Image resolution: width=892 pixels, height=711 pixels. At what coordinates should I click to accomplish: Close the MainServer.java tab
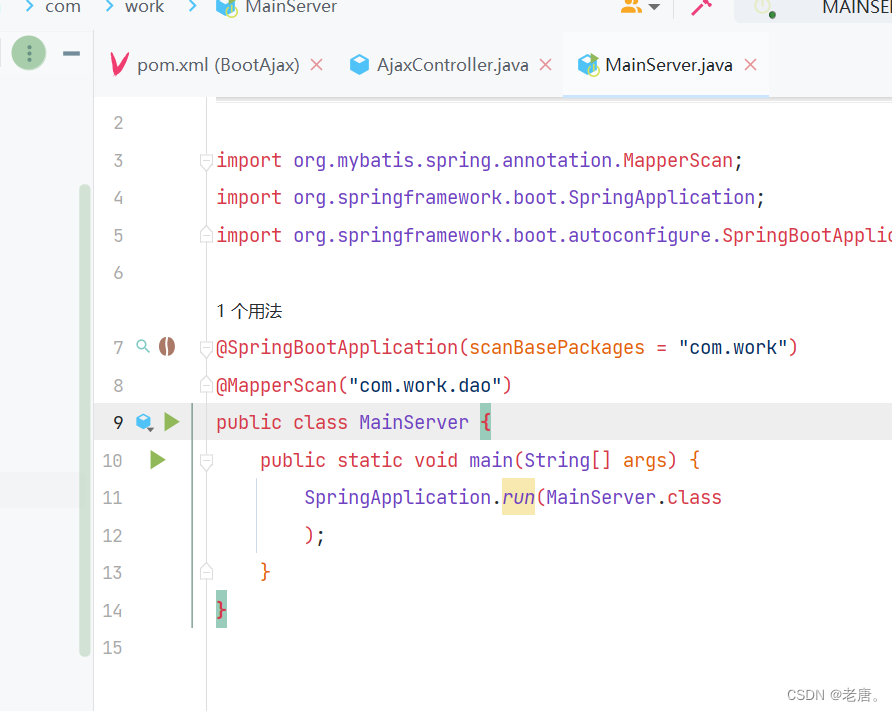click(x=751, y=65)
